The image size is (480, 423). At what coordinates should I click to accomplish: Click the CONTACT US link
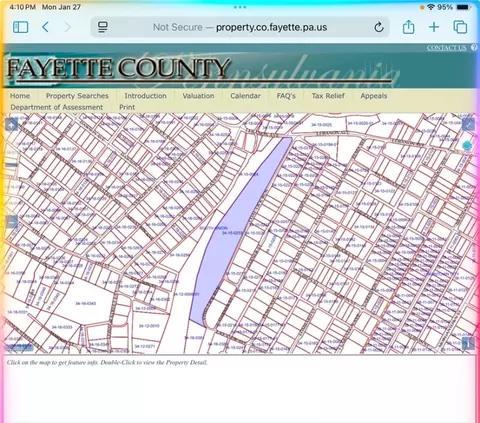click(x=447, y=48)
